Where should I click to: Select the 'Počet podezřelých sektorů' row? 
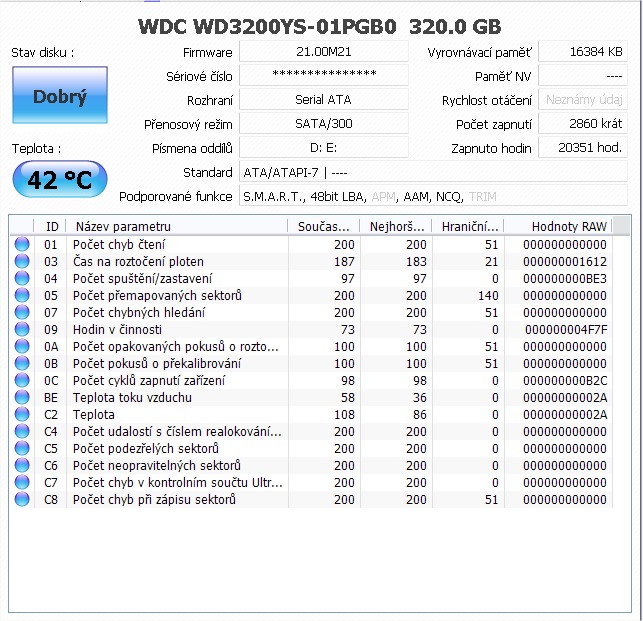coord(311,448)
